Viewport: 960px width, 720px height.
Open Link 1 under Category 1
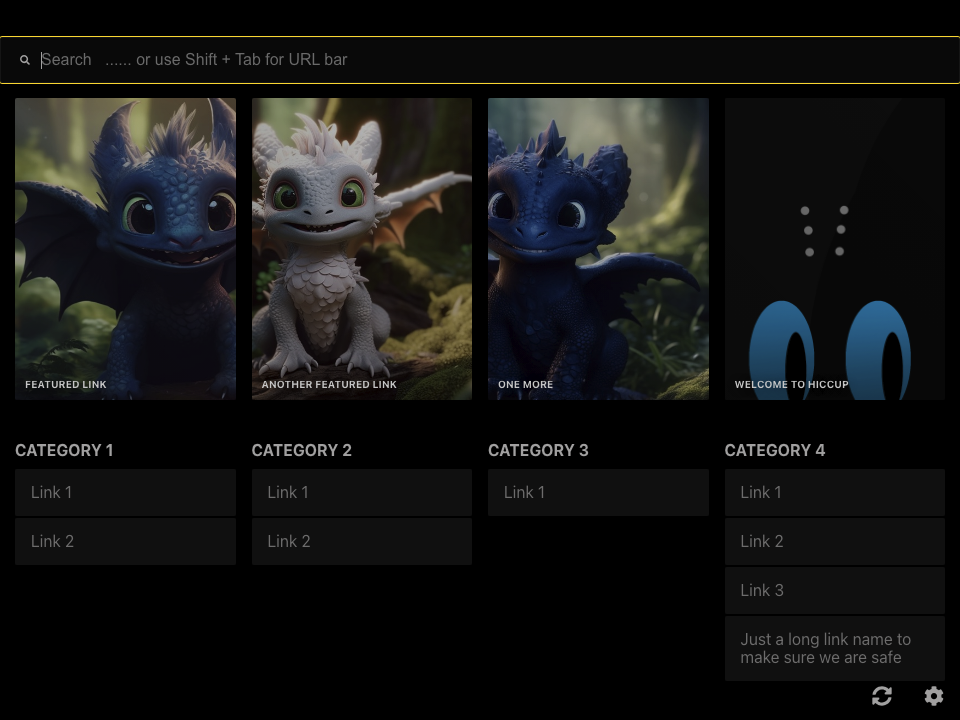click(126, 492)
